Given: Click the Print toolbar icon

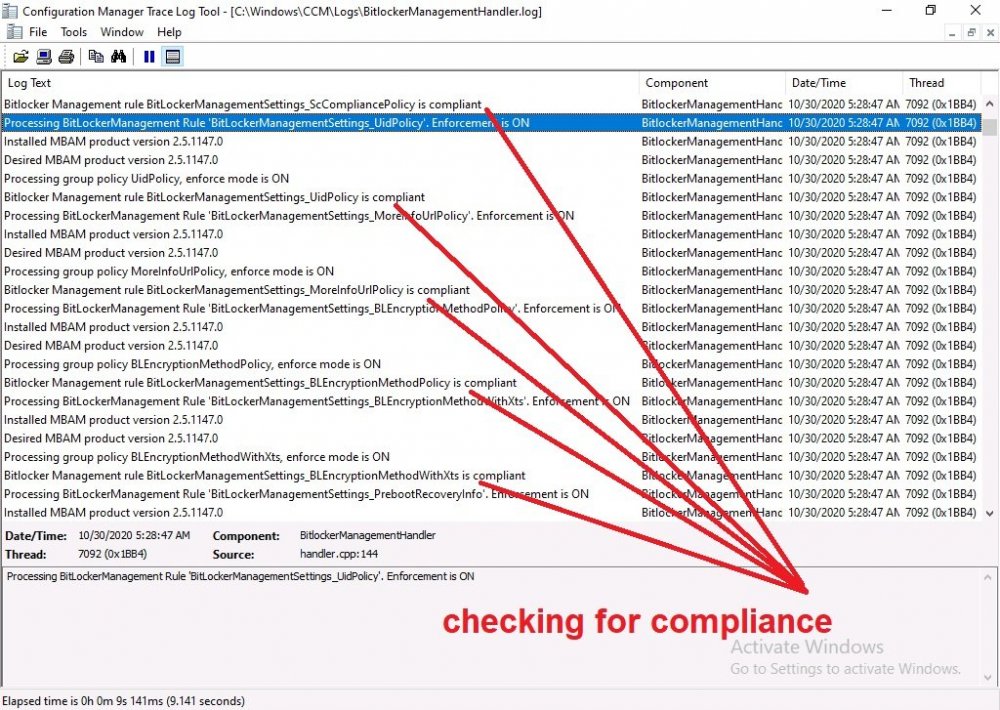Looking at the screenshot, I should click(x=66, y=57).
